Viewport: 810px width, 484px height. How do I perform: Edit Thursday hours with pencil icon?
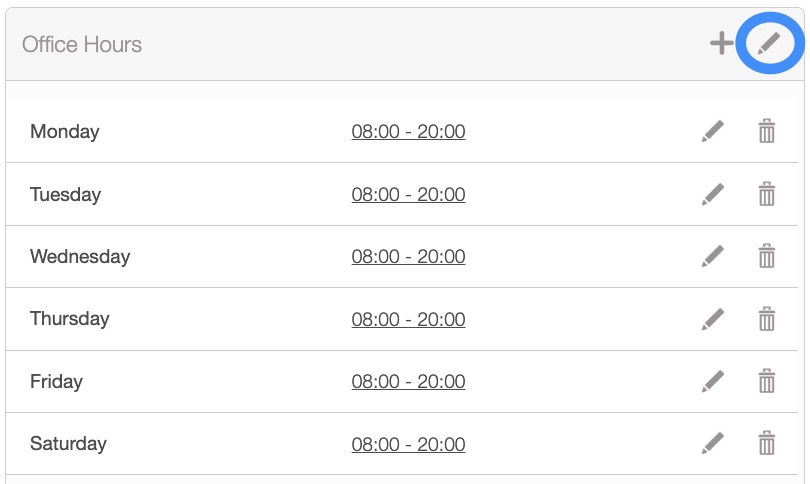[x=713, y=319]
